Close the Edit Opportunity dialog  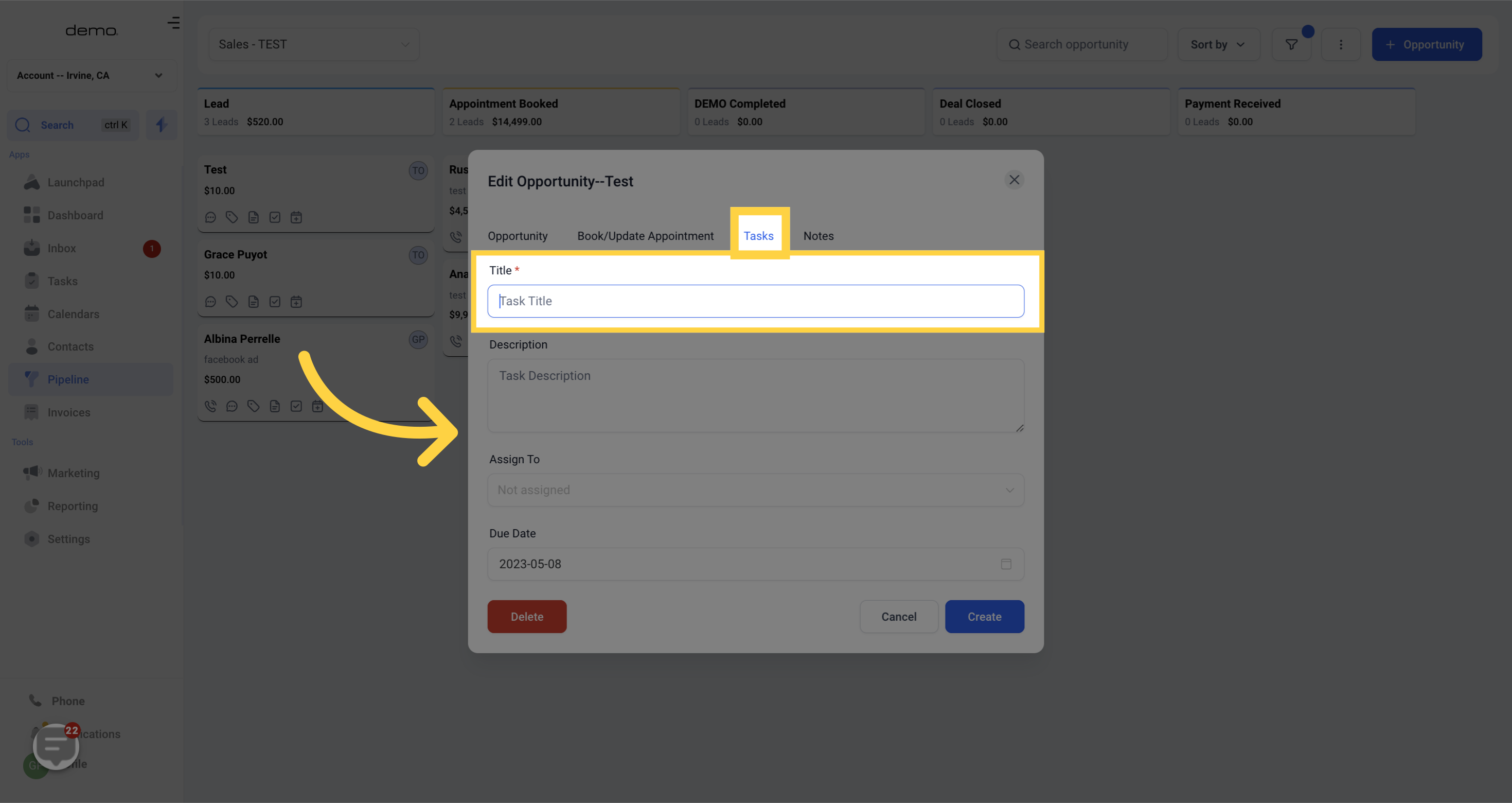coord(1013,180)
